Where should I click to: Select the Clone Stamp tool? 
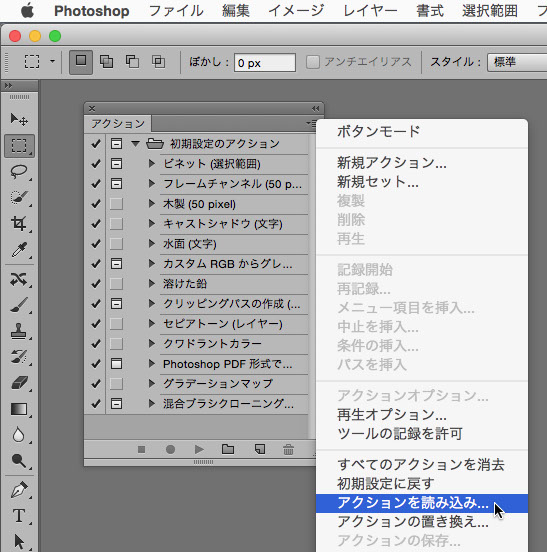pyautogui.click(x=19, y=331)
